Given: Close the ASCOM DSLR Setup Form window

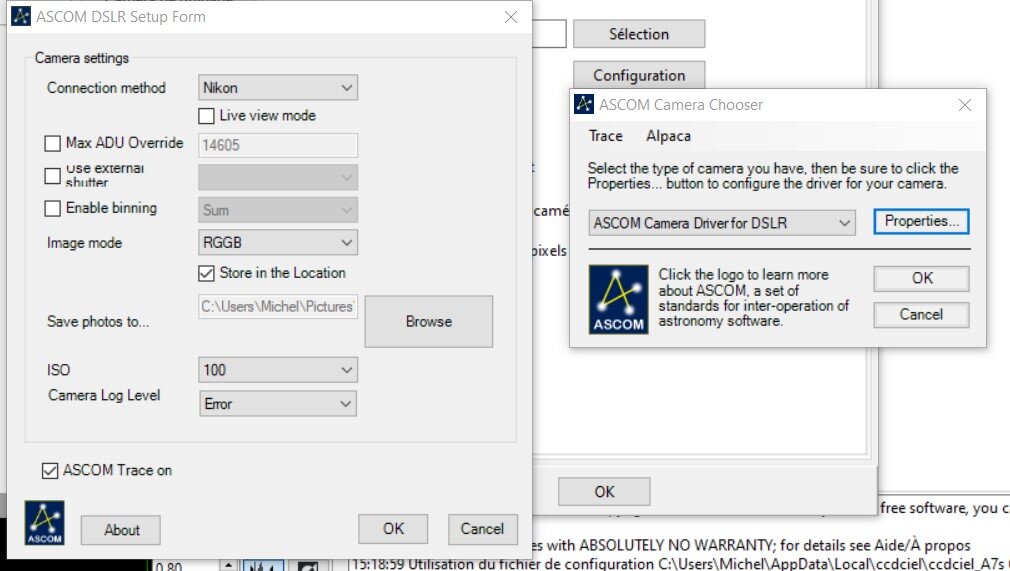Looking at the screenshot, I should click(511, 17).
